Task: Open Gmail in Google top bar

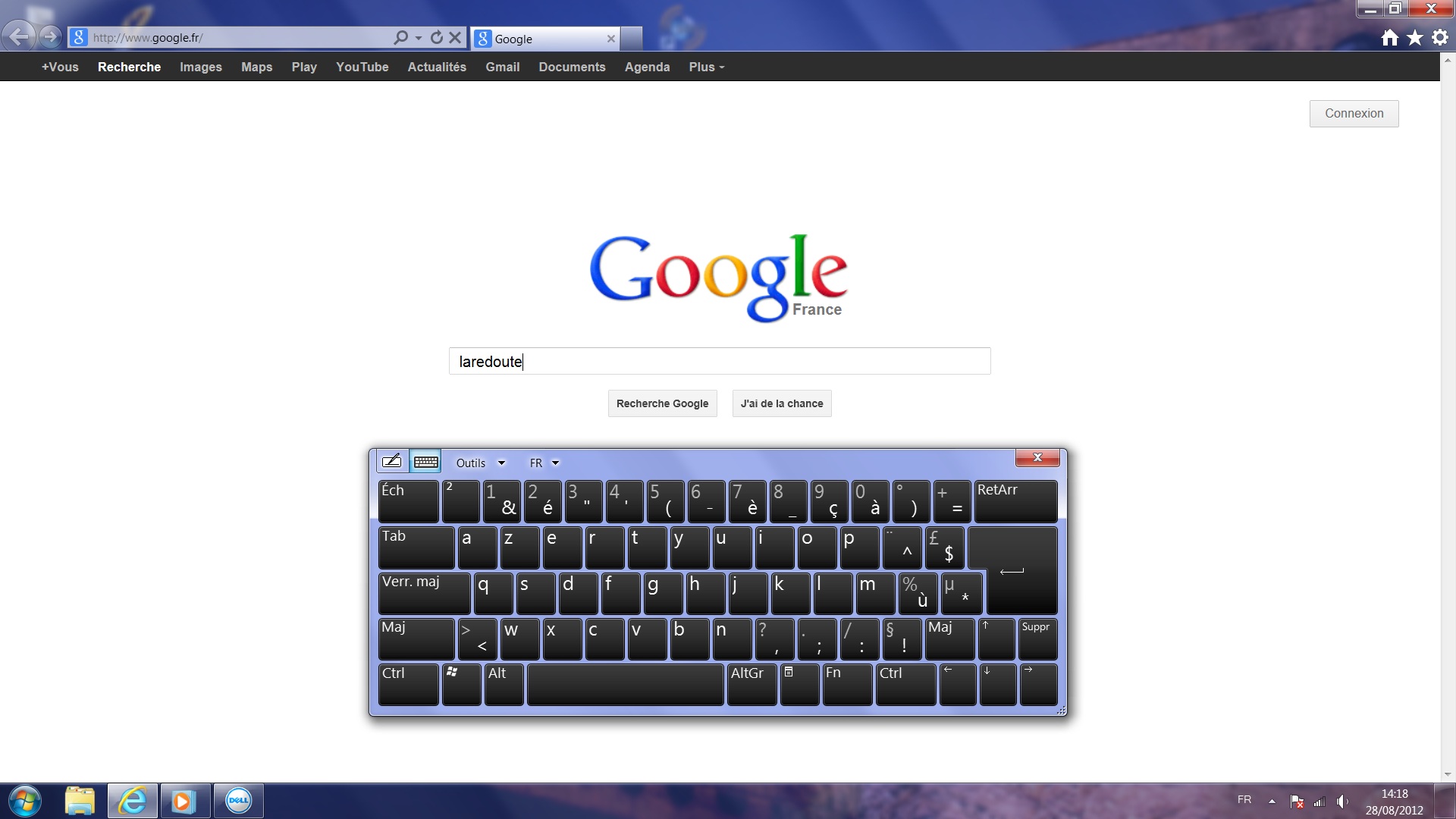Action: coord(502,67)
